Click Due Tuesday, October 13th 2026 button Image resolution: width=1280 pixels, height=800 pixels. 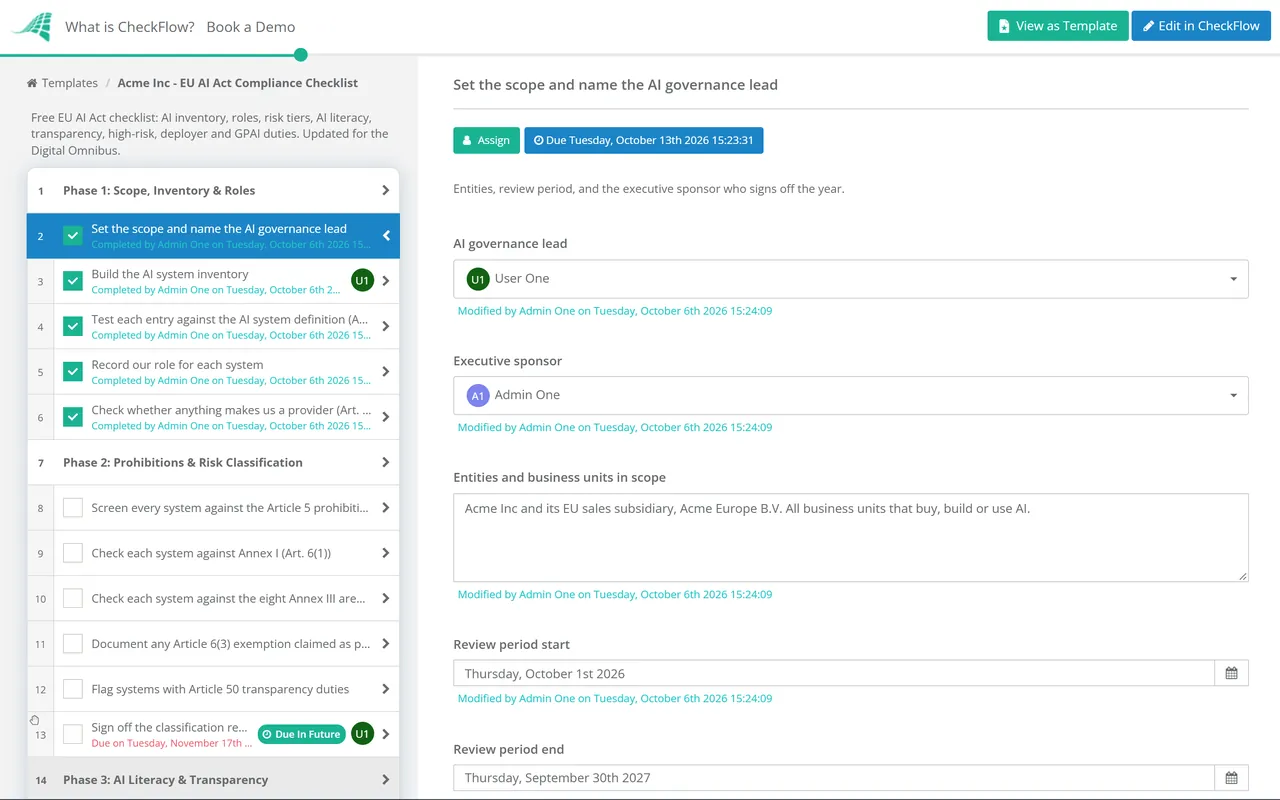click(x=644, y=140)
